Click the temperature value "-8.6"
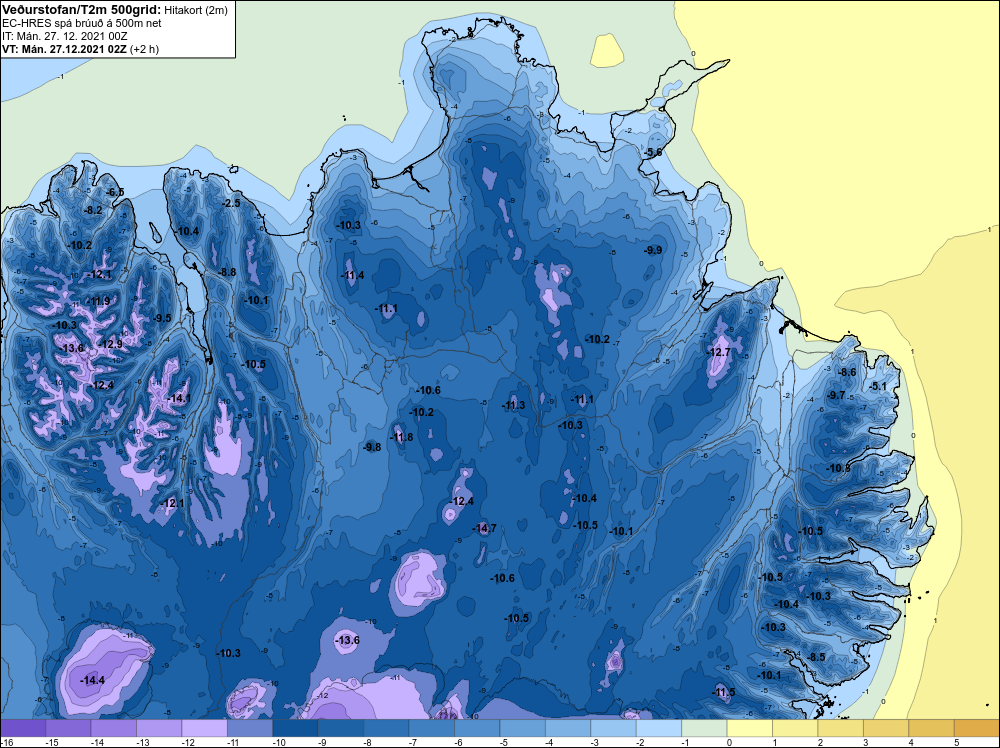The height and width of the screenshot is (748, 1000). [x=847, y=372]
